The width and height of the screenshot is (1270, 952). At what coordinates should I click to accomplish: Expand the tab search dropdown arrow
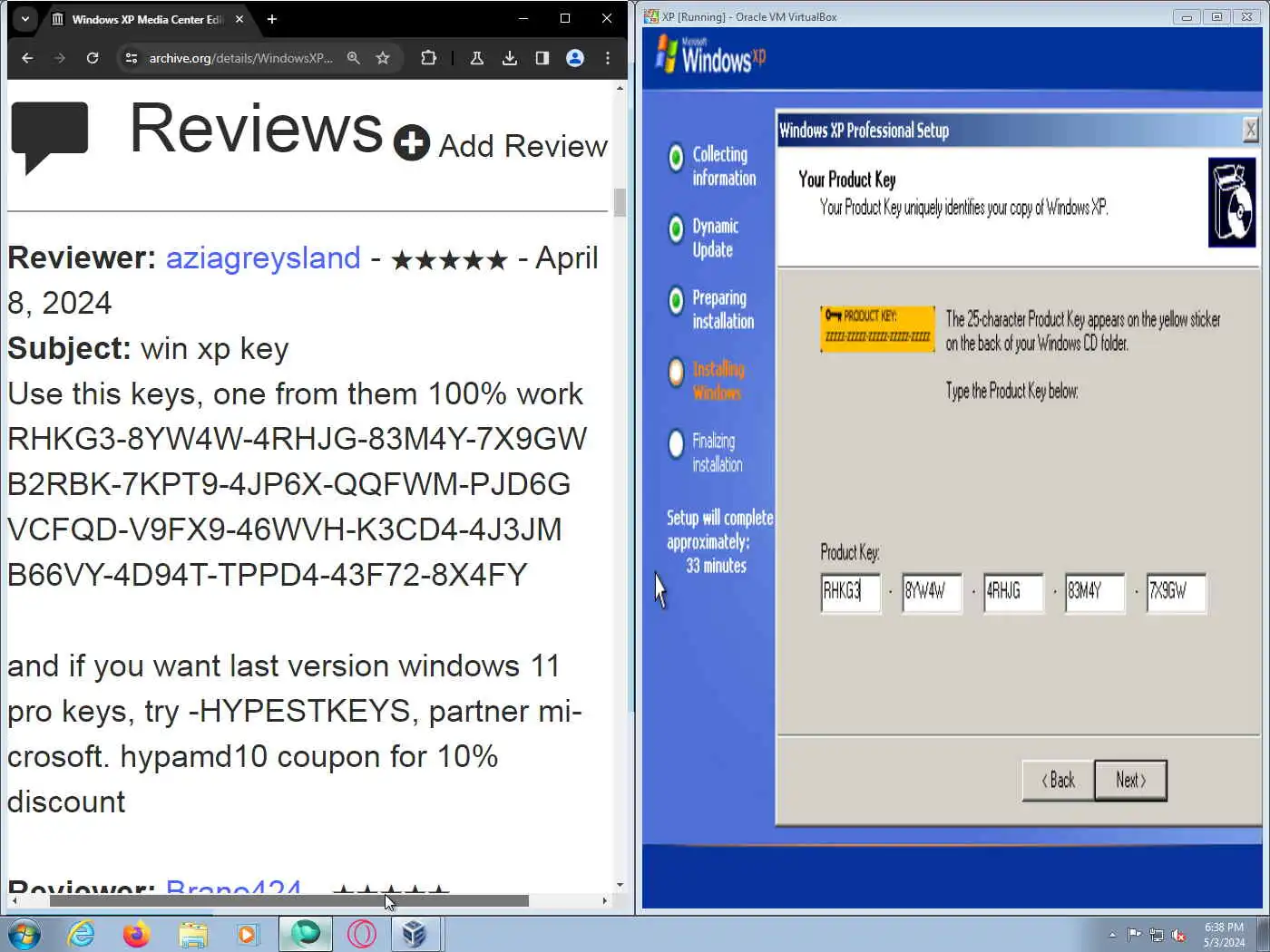(25, 19)
